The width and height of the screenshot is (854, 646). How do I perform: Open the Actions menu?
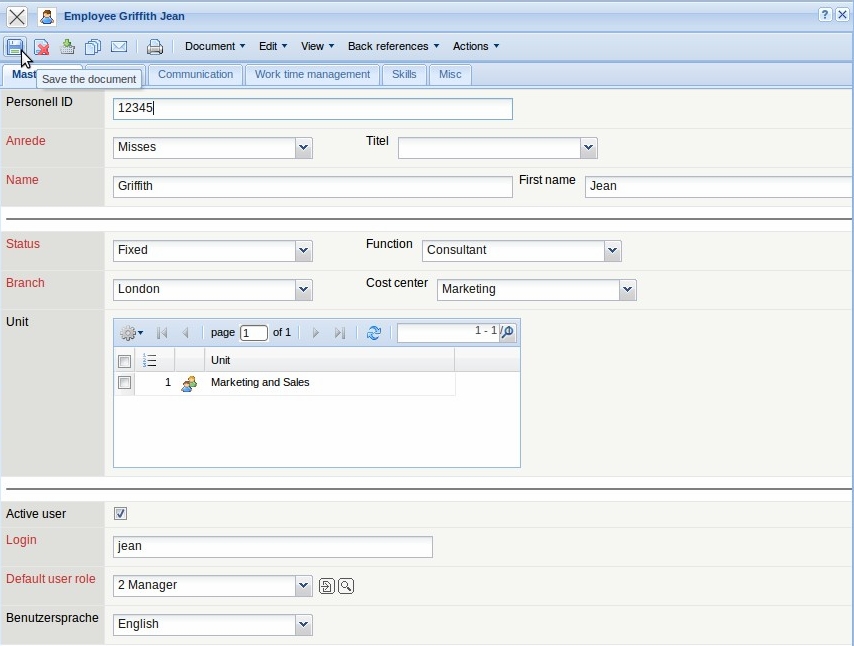tap(475, 47)
